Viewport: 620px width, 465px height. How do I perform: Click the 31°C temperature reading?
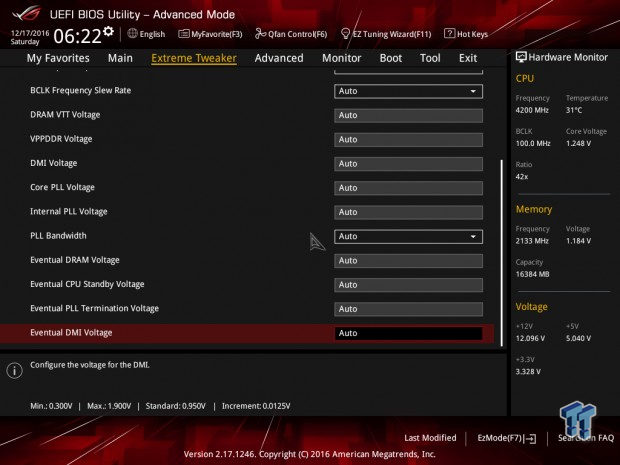[x=574, y=110]
